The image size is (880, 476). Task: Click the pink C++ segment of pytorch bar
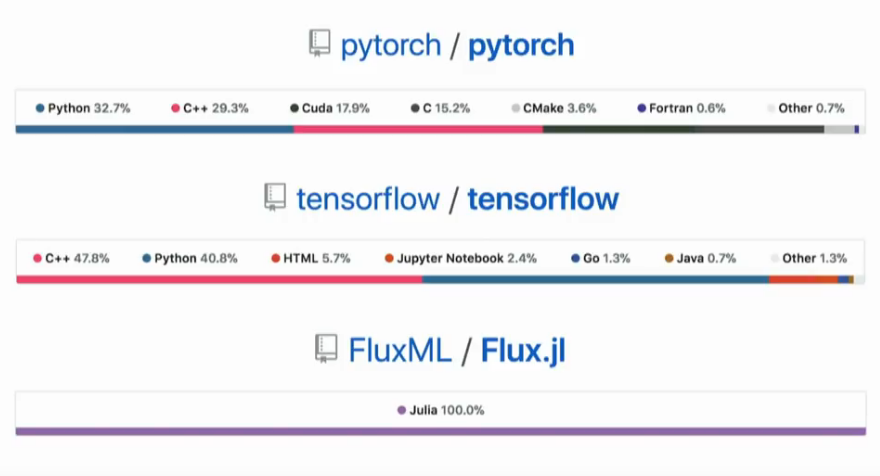click(x=418, y=130)
